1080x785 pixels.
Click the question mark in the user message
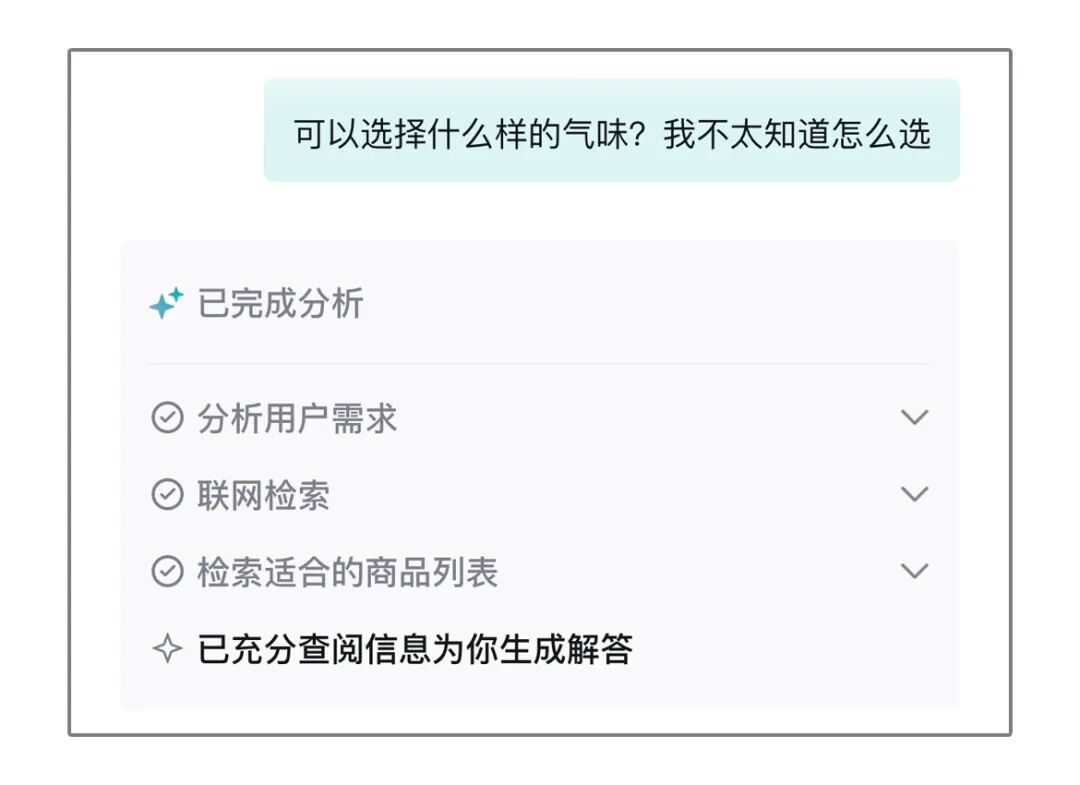647,134
